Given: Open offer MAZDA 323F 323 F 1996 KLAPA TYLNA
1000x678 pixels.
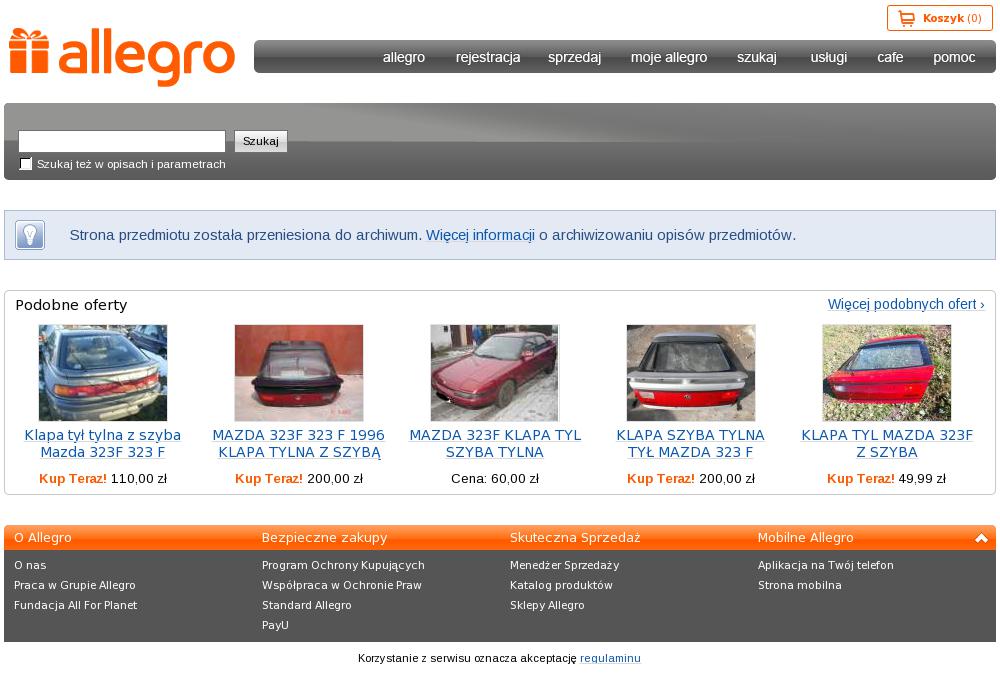Looking at the screenshot, I should coord(298,443).
